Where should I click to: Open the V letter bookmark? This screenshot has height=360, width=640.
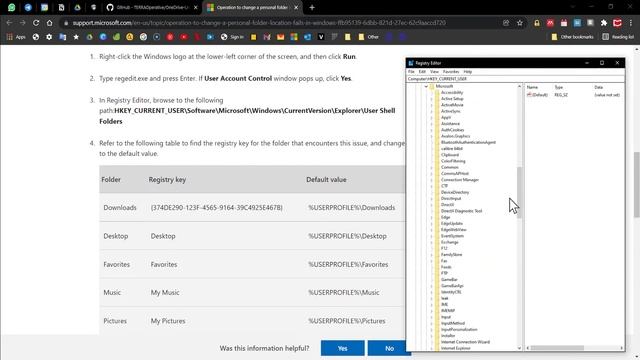click(321, 37)
